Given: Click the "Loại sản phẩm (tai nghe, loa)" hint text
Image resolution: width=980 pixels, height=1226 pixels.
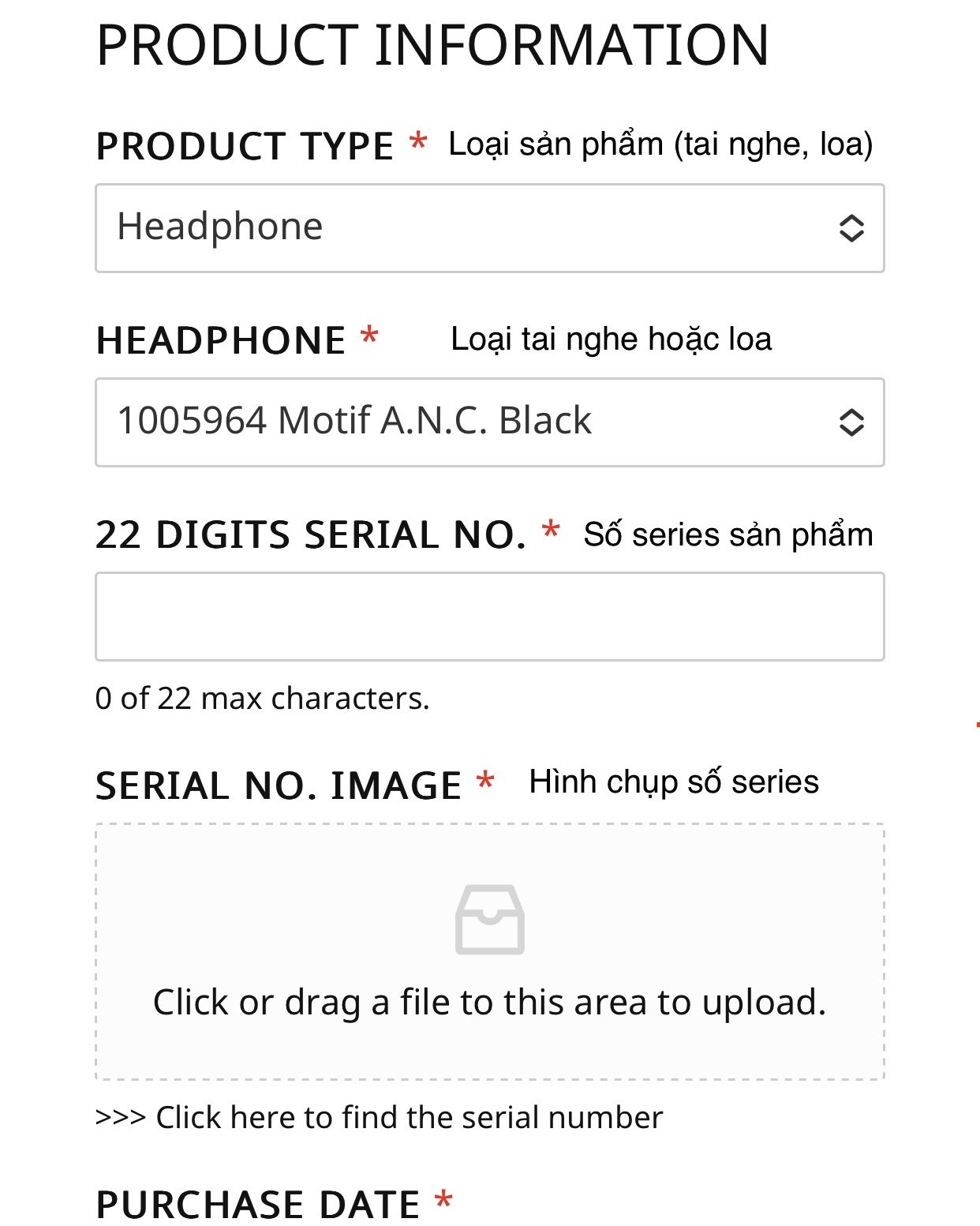Looking at the screenshot, I should point(660,144).
